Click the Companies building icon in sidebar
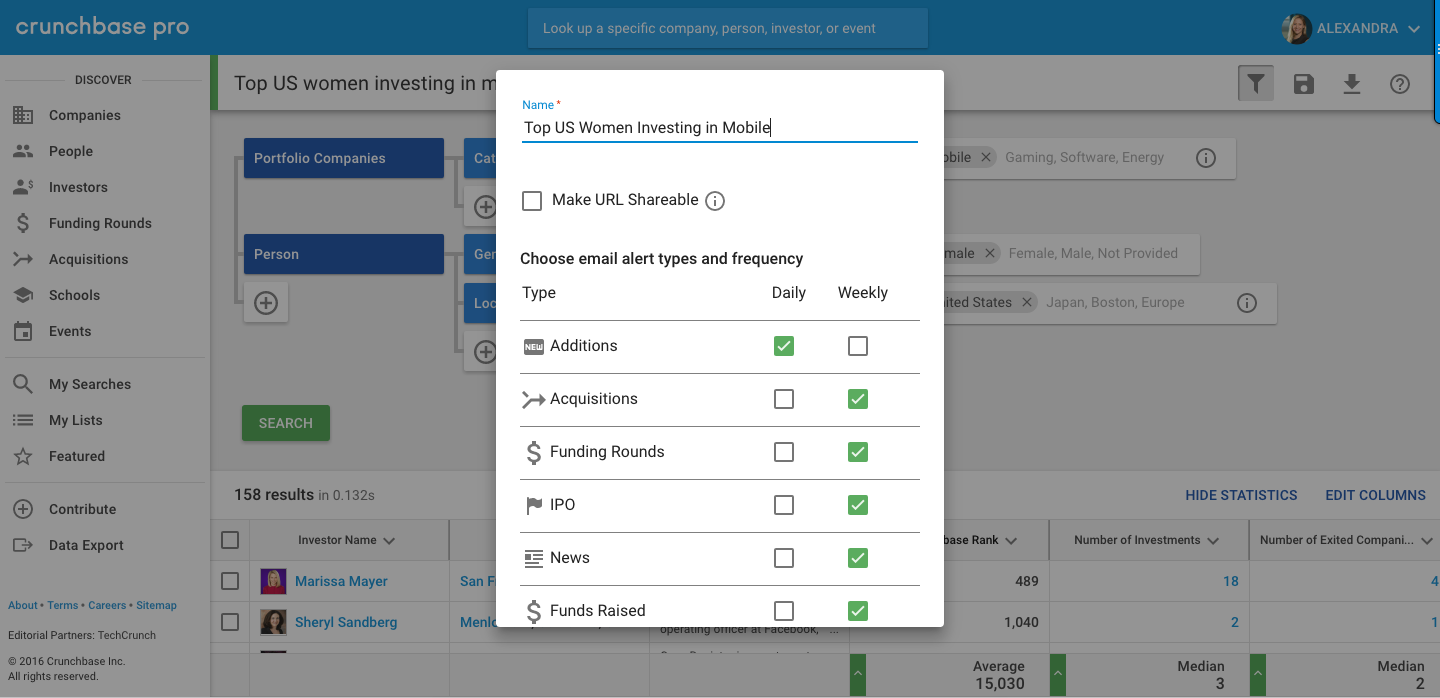Image resolution: width=1440 pixels, height=698 pixels. click(x=23, y=115)
